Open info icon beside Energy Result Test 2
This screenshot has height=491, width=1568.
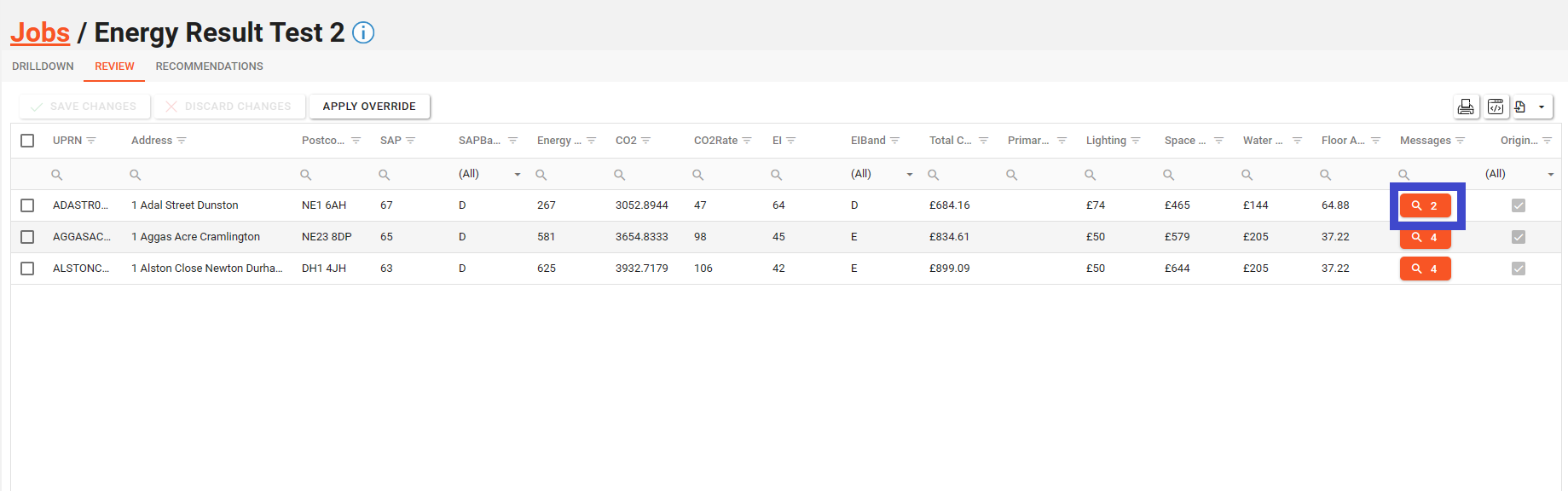click(x=363, y=33)
